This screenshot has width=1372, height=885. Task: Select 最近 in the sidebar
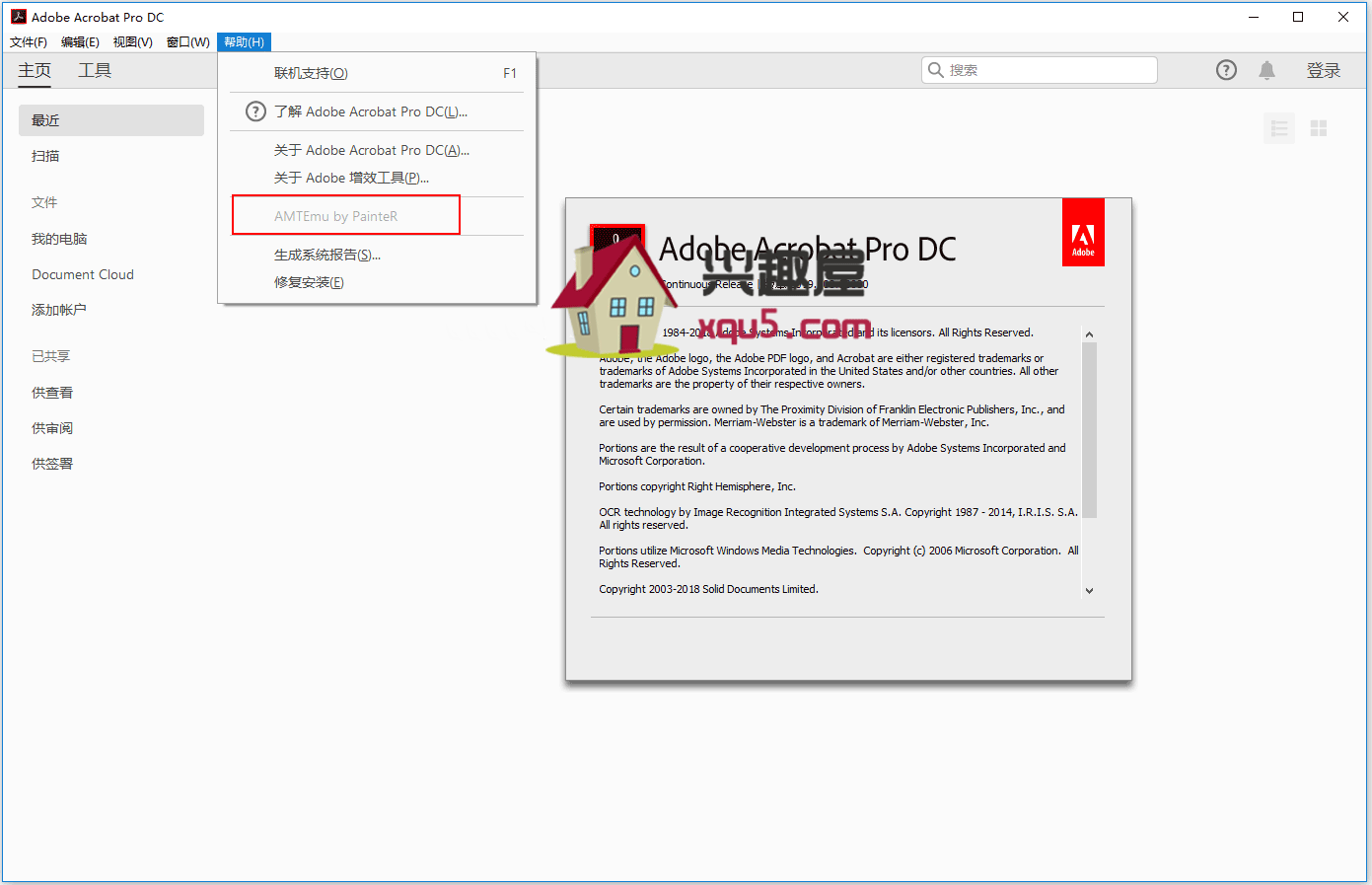(111, 120)
